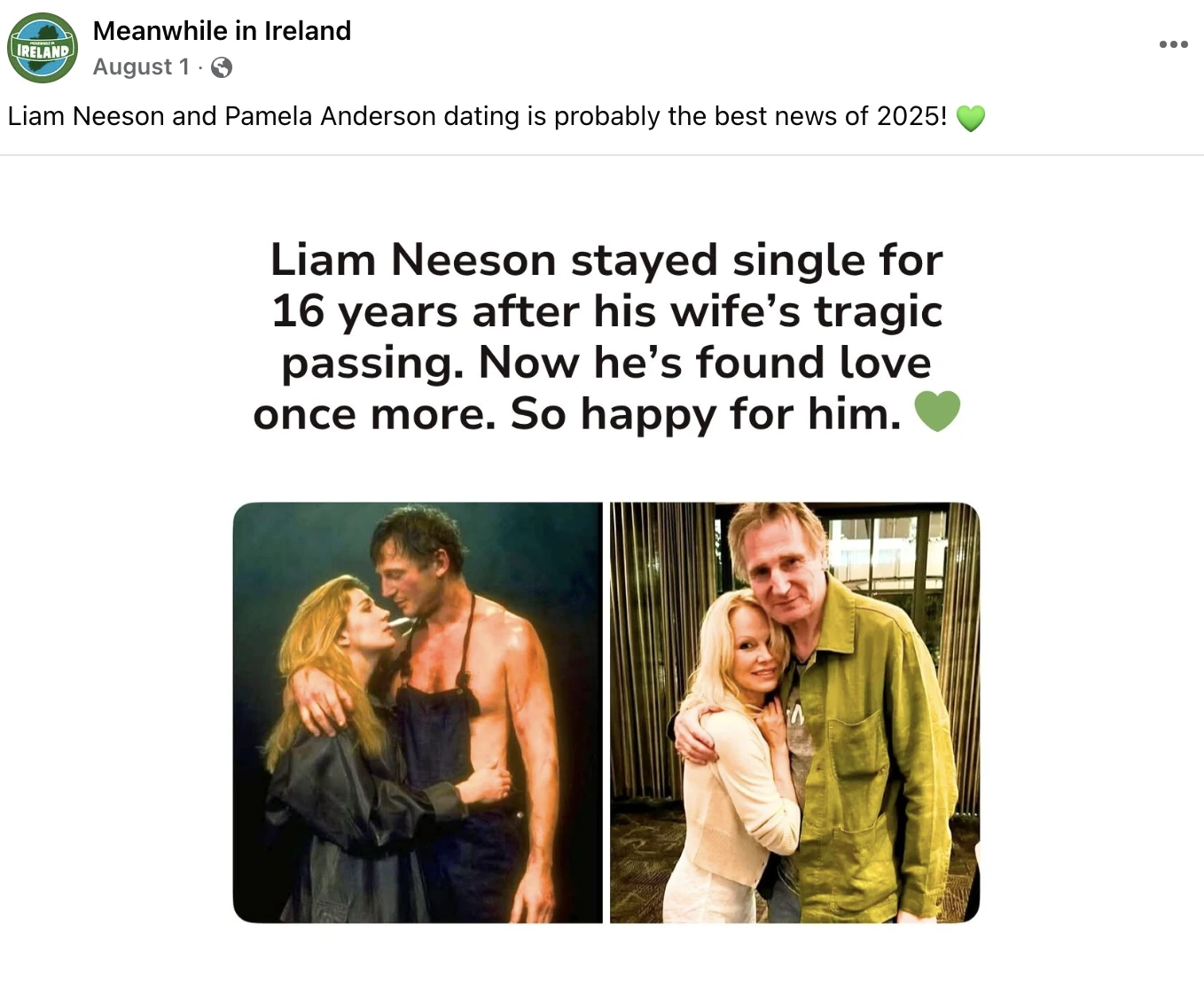Click the divider line below the caption
The height and width of the screenshot is (986, 1204).
tap(602, 155)
